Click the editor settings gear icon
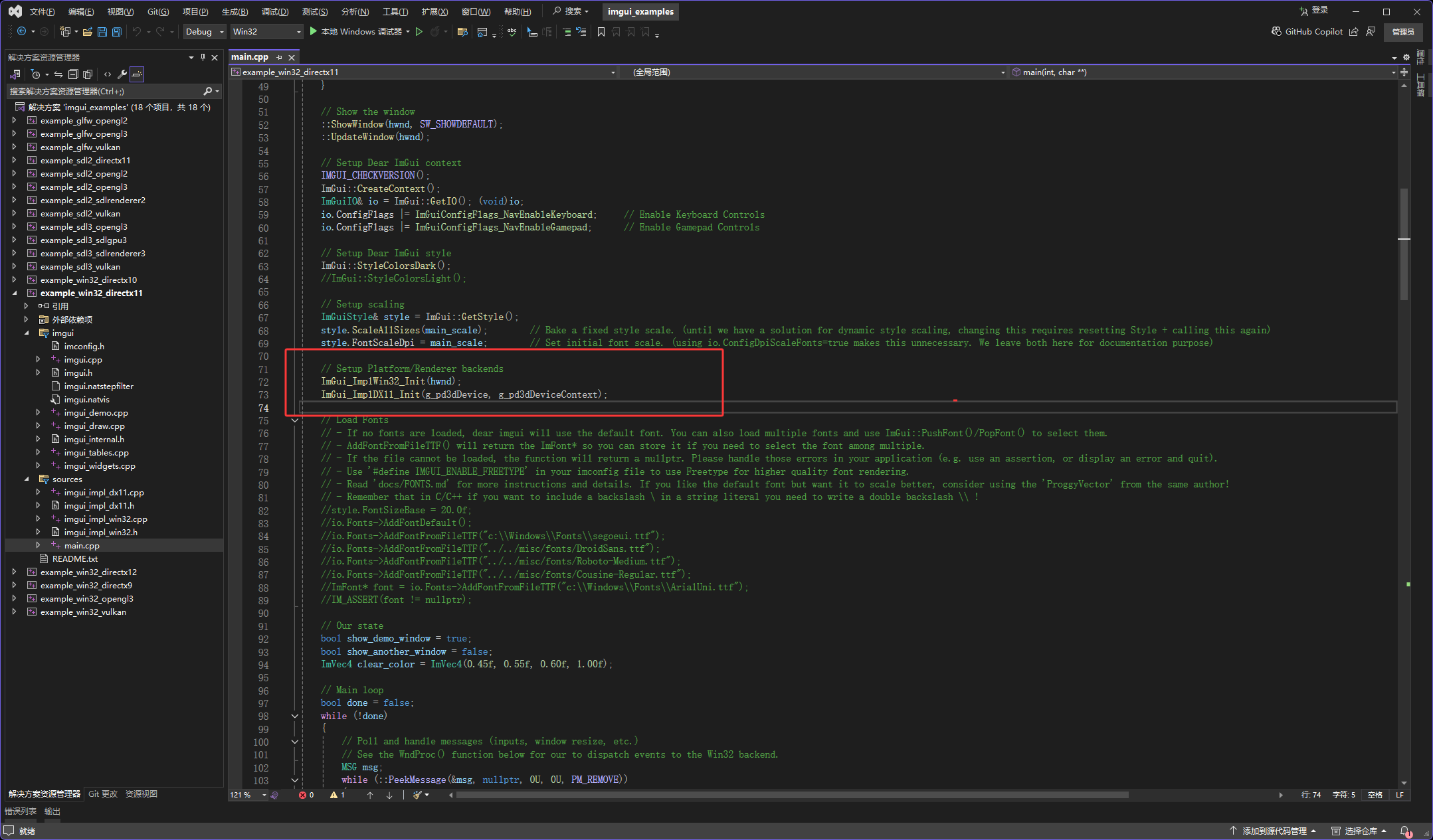 click(1406, 57)
